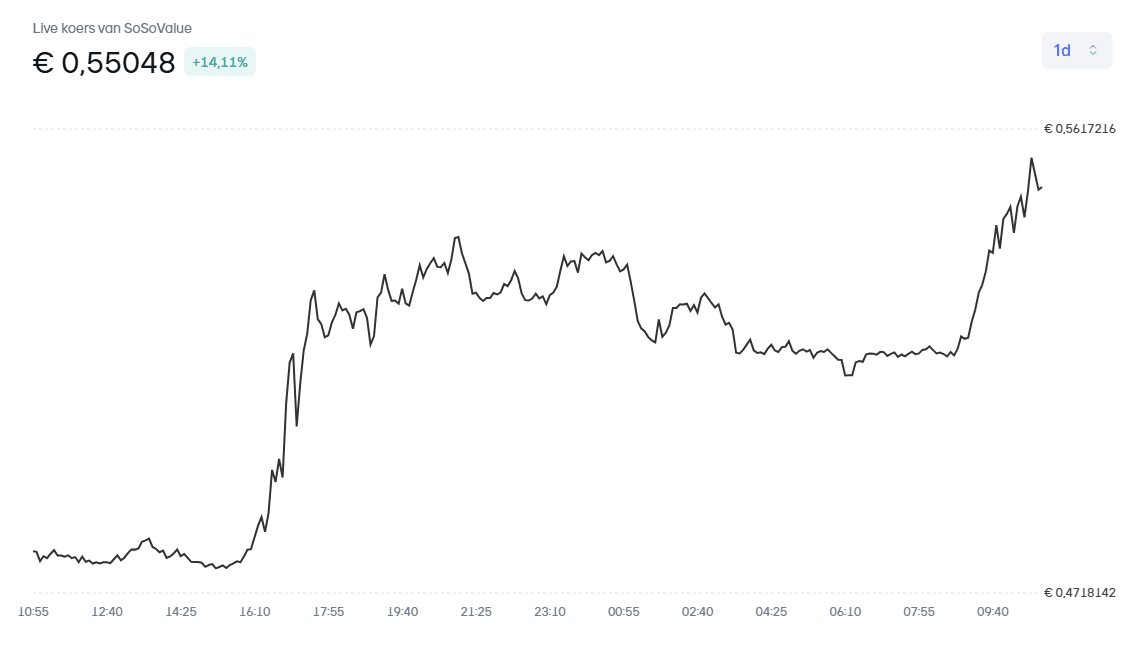Select the 17:55 time axis label
Image resolution: width=1142 pixels, height=647 pixels.
click(x=328, y=612)
